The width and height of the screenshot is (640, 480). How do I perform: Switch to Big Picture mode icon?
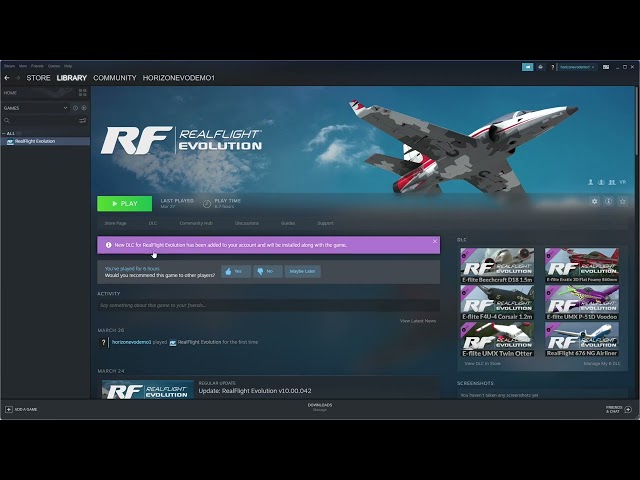(606, 67)
